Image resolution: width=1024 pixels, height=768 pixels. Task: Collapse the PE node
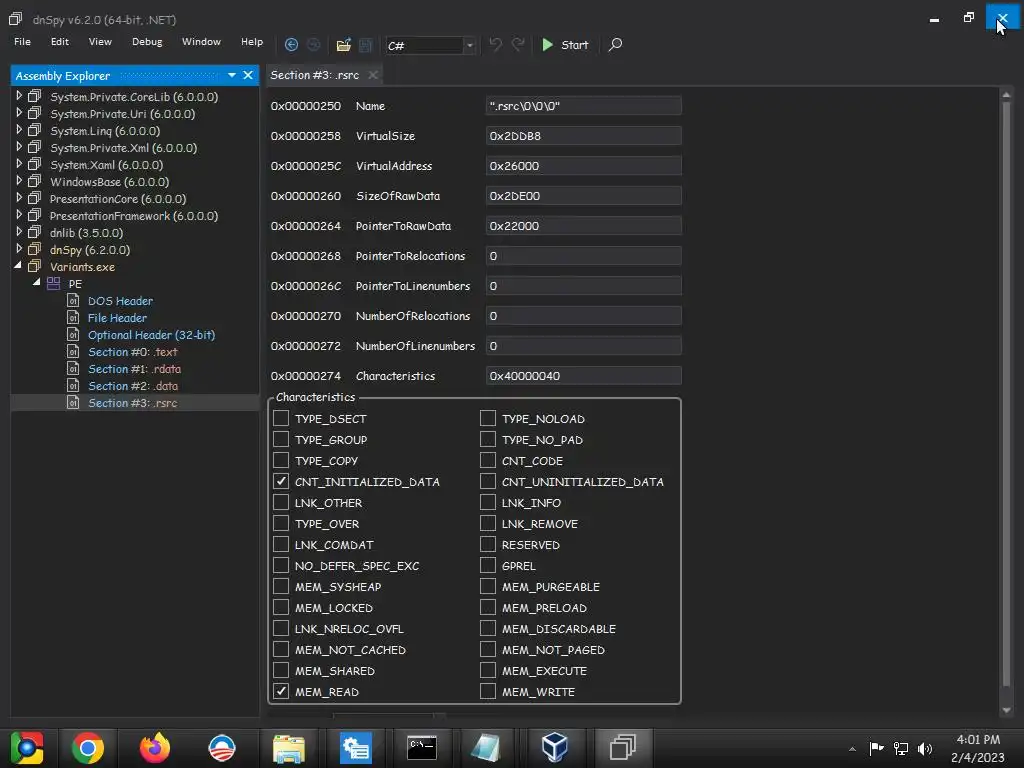[37, 283]
